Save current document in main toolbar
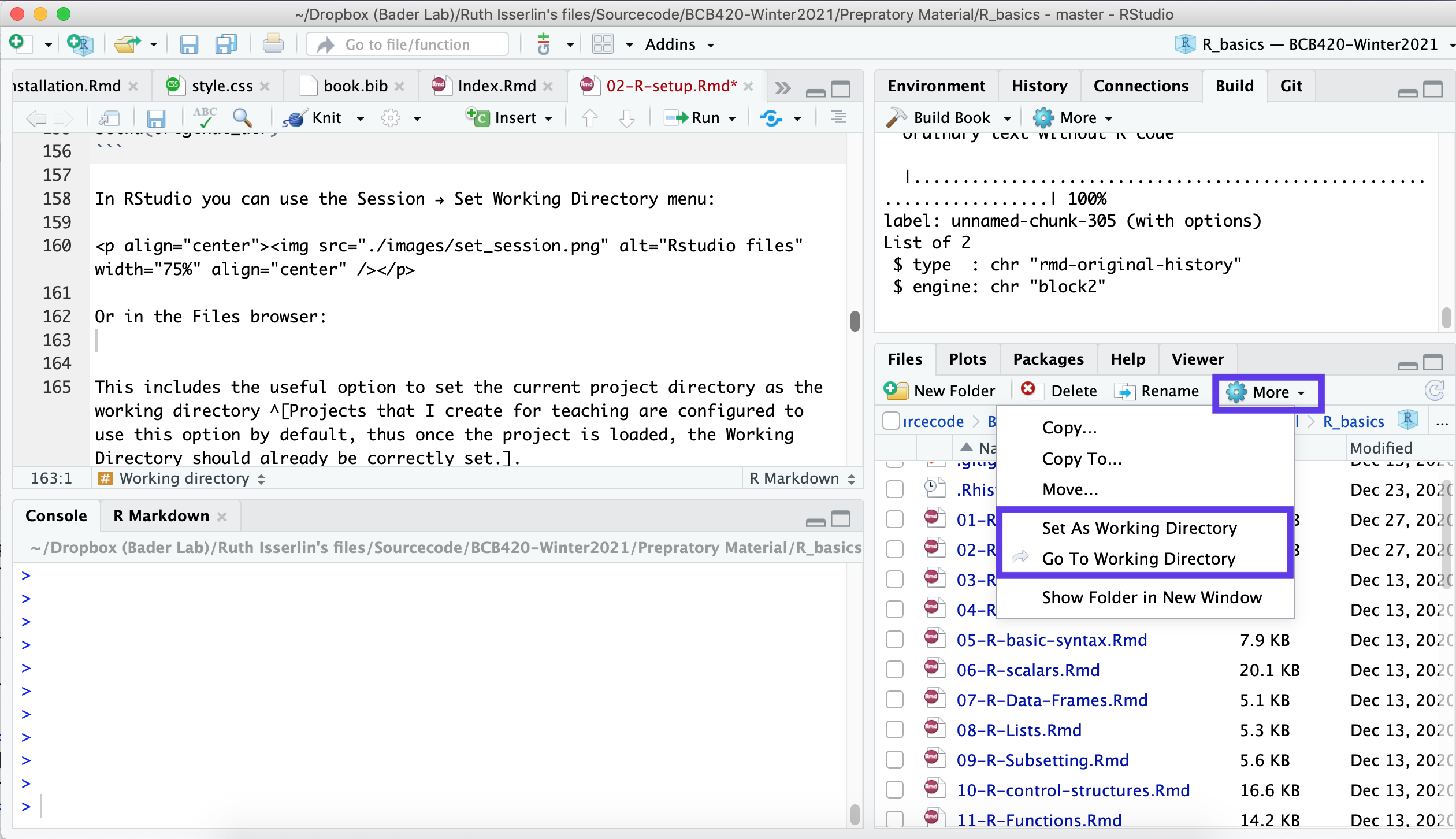 (188, 44)
